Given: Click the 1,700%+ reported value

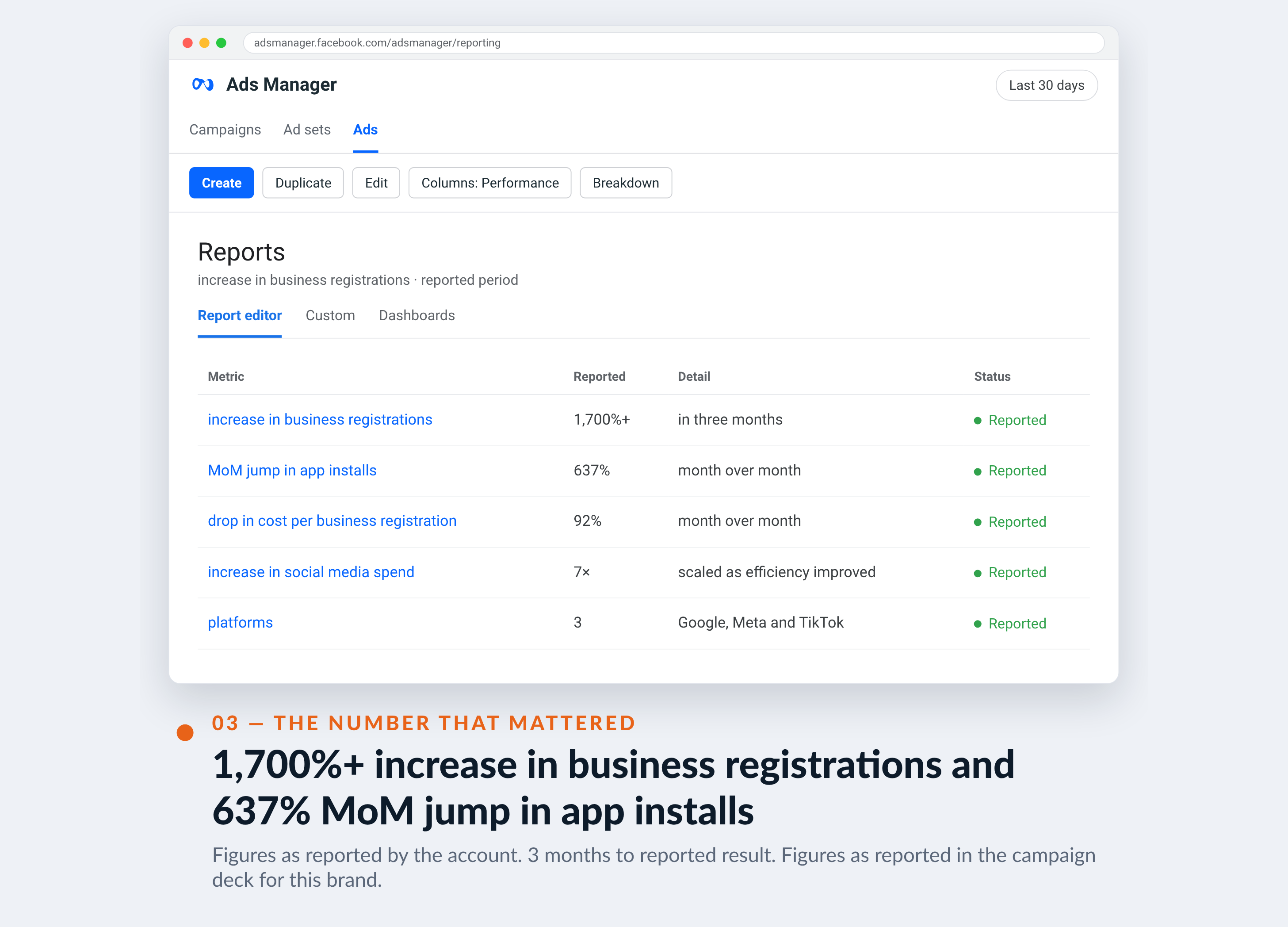Looking at the screenshot, I should pyautogui.click(x=601, y=419).
